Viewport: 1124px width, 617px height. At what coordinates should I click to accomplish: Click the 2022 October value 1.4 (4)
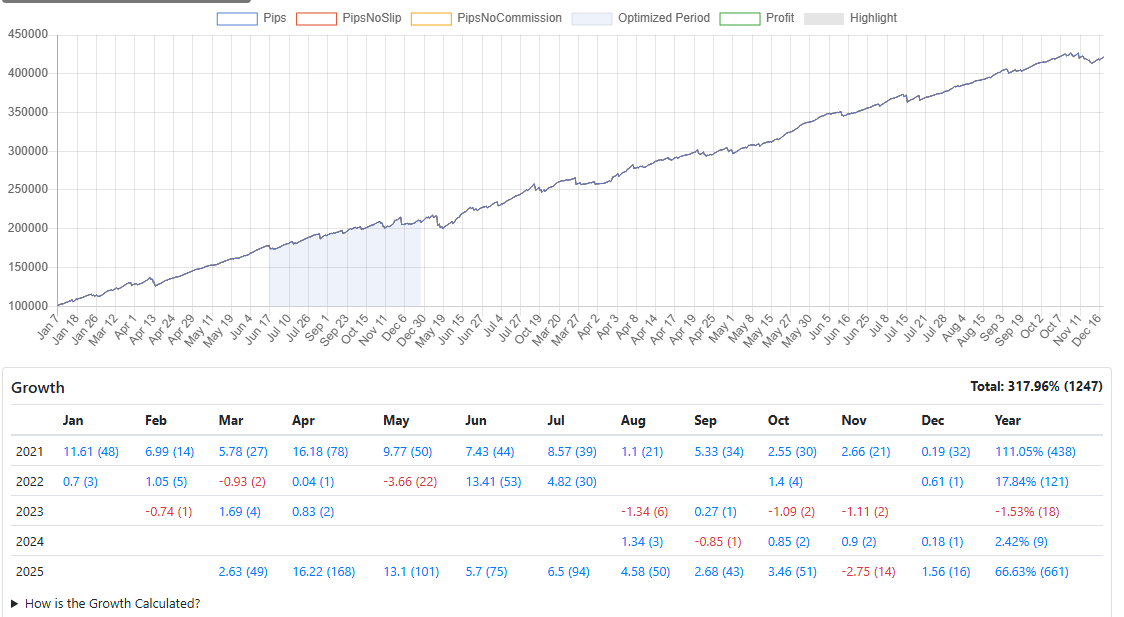click(785, 482)
